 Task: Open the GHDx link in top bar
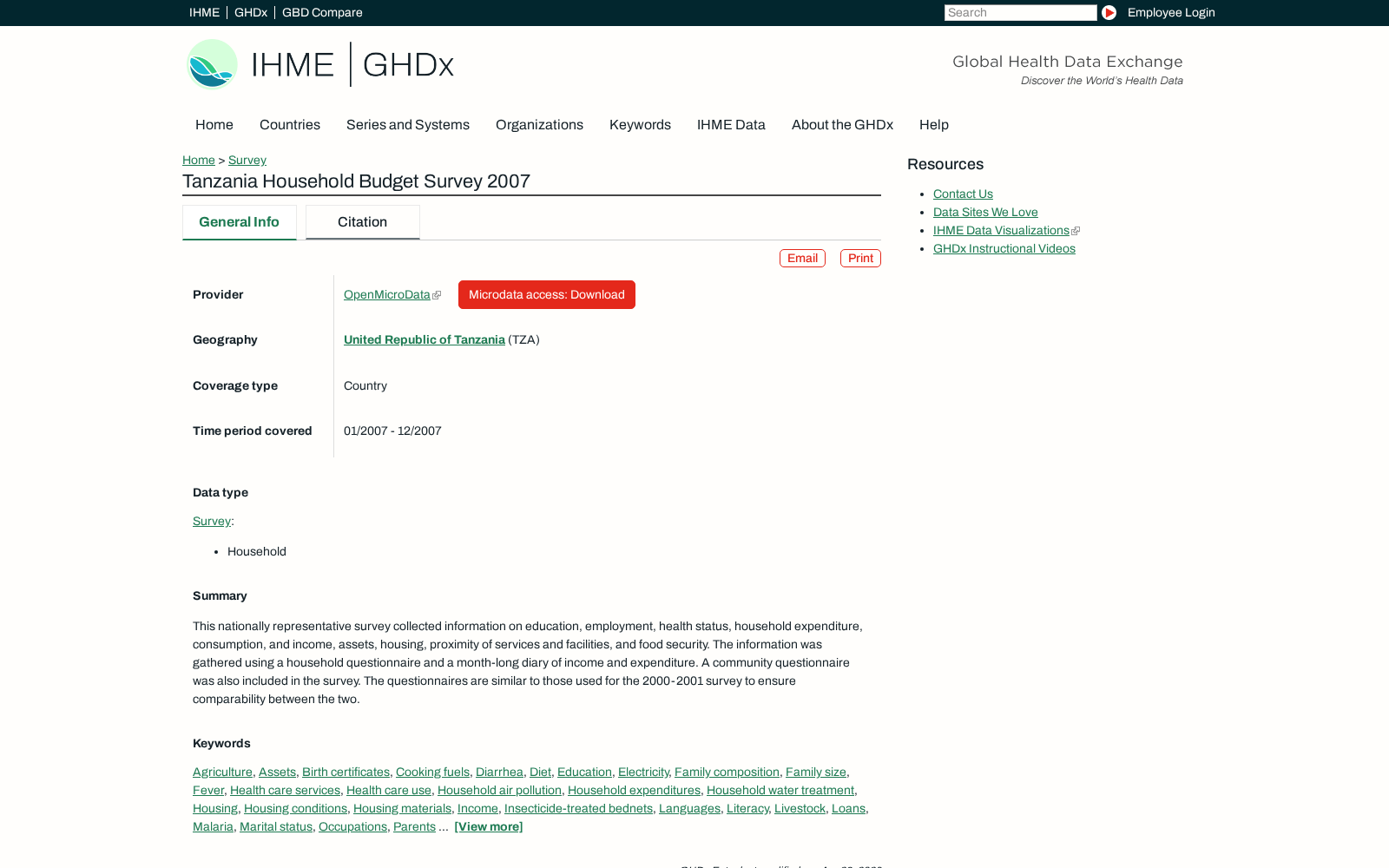click(251, 12)
